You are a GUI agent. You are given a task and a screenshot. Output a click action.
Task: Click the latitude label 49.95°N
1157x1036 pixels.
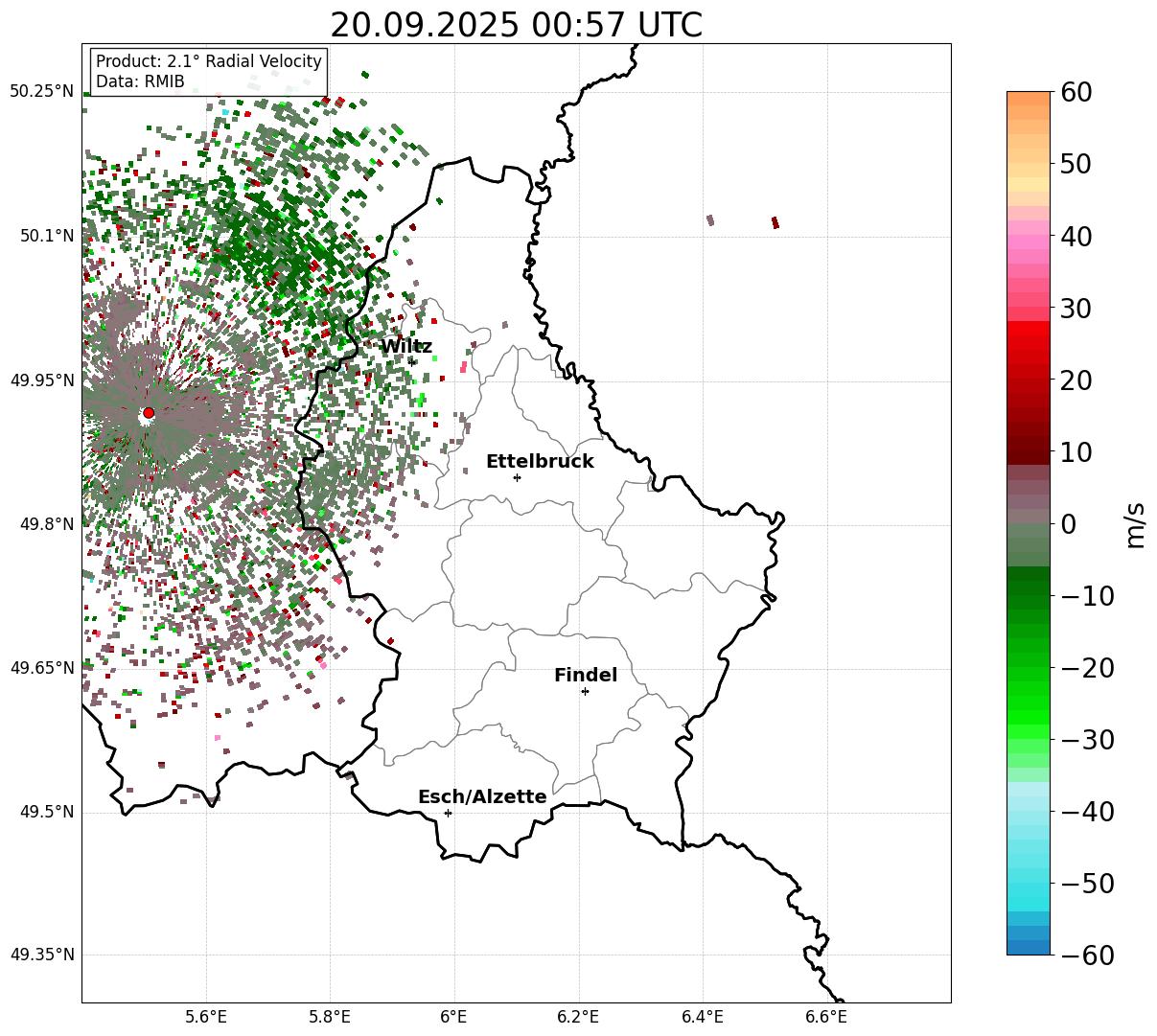click(x=42, y=380)
